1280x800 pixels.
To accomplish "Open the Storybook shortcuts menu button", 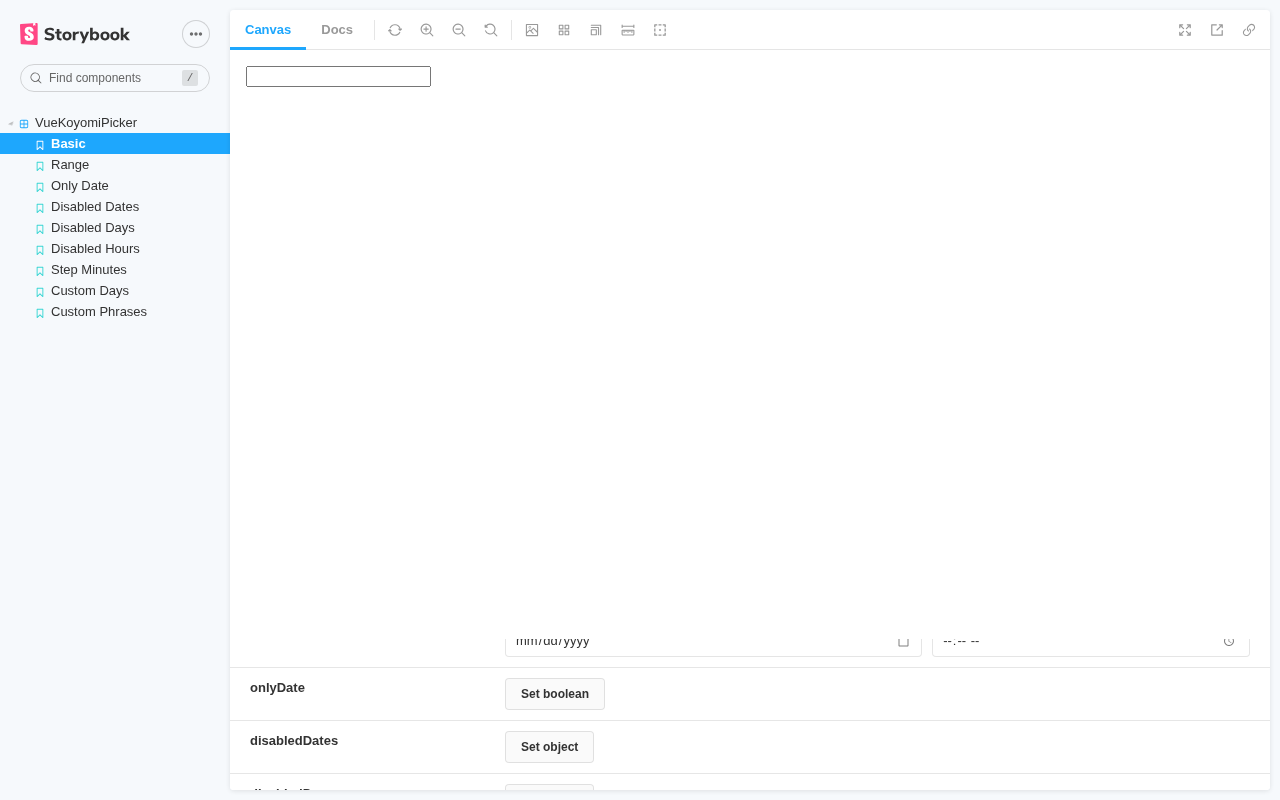I will point(196,34).
